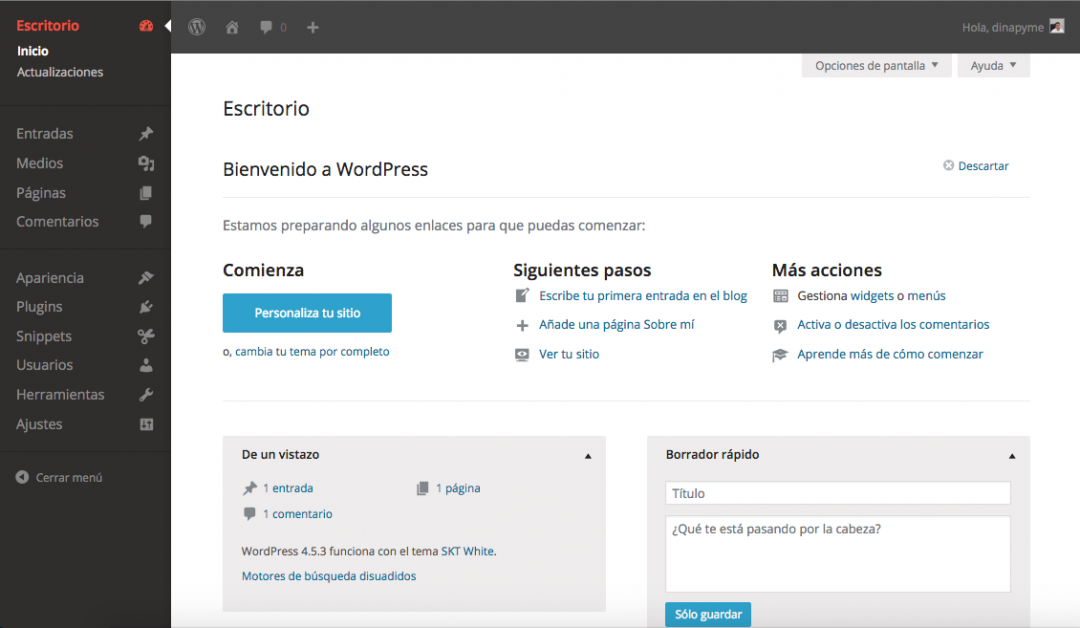Click the Herramientas wrench icon

146,394
